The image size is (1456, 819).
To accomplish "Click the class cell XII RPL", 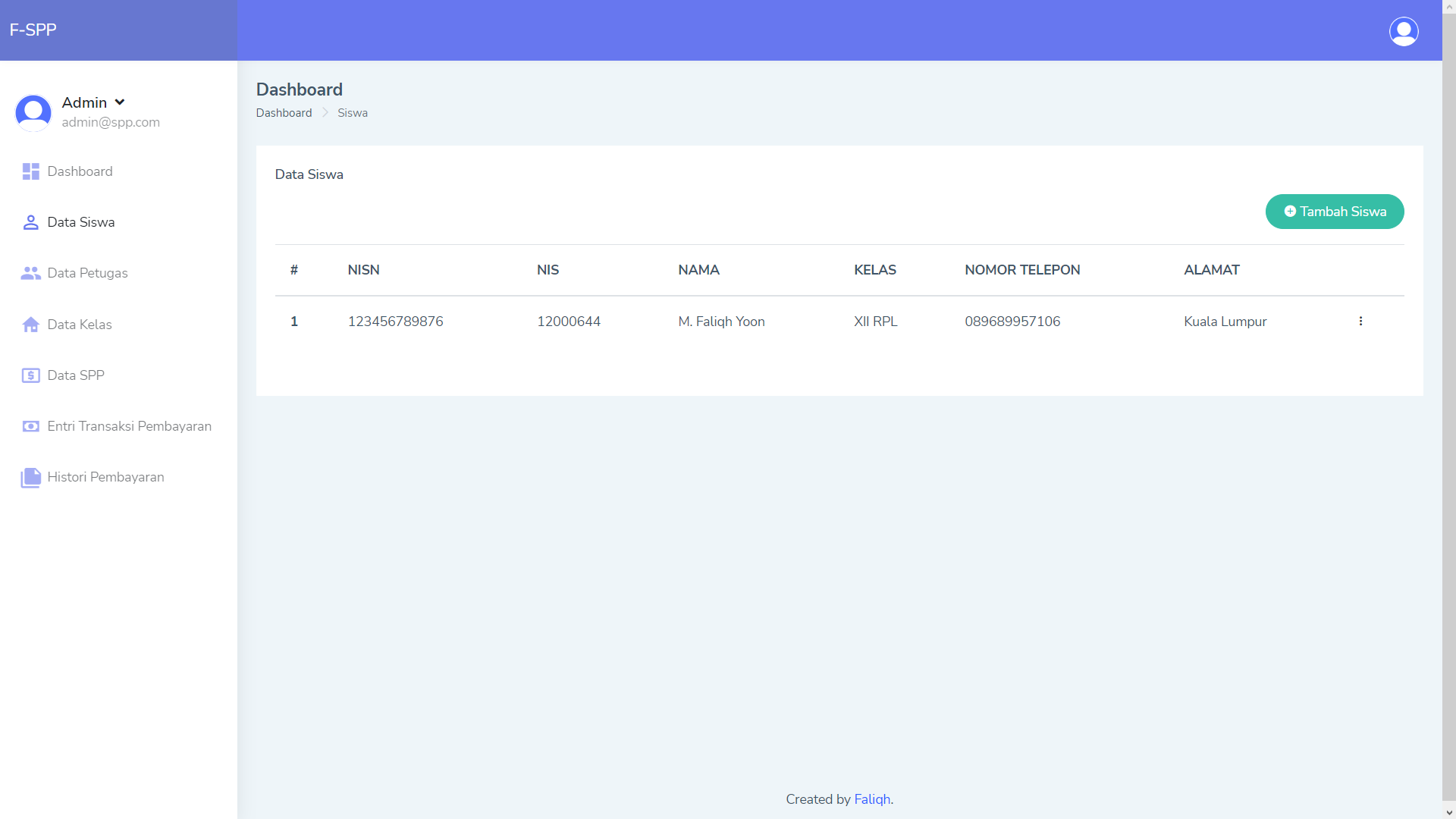I will point(876,322).
